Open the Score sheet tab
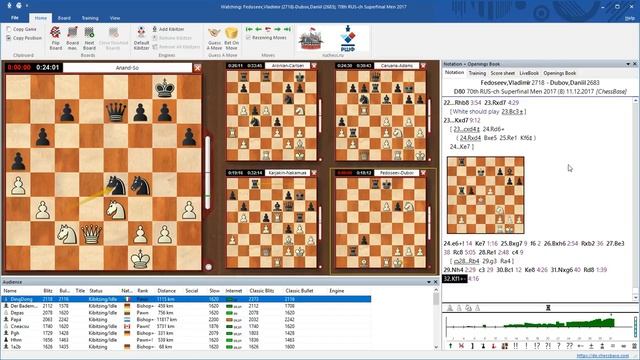This screenshot has height=360, width=640. 502,73
